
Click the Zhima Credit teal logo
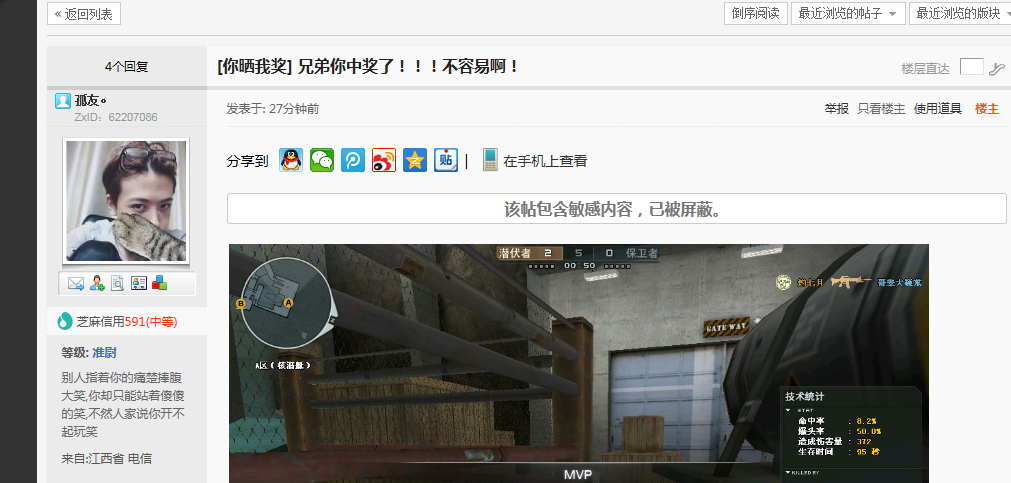pos(64,321)
